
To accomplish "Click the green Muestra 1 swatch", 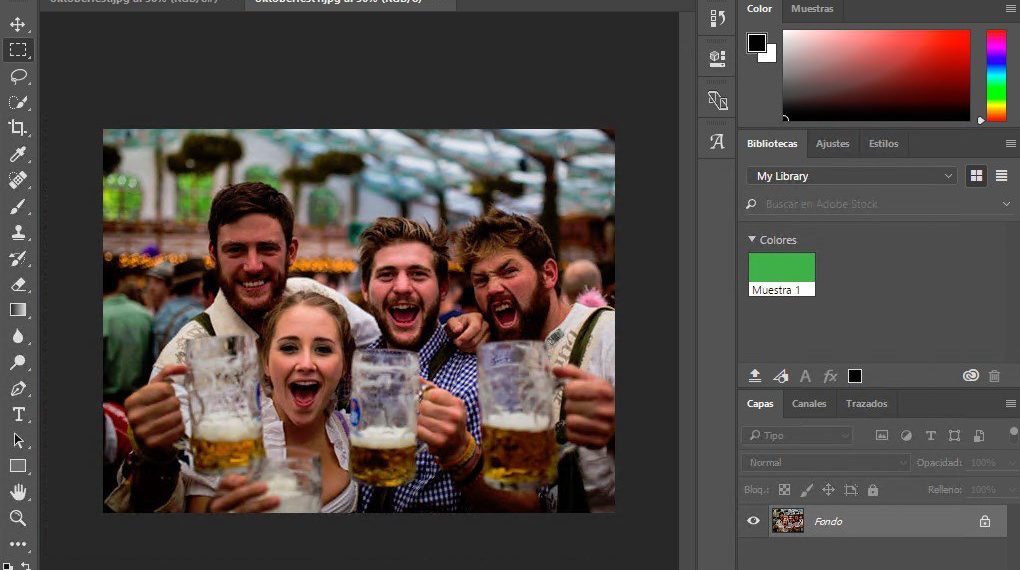I will [782, 268].
